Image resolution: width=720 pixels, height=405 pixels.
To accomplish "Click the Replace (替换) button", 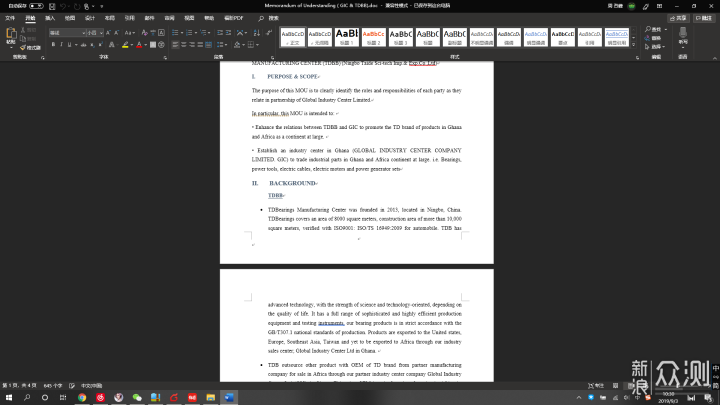I will click(653, 38).
